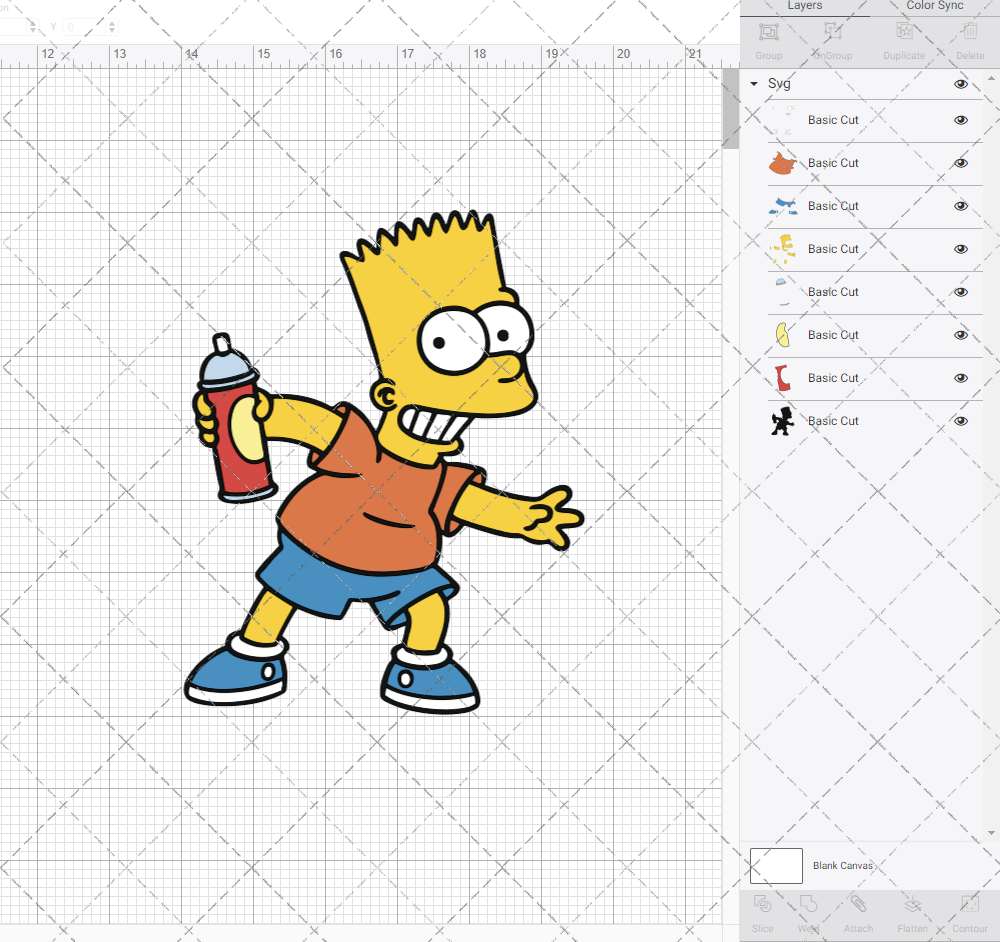Select the yellow skin layer thumbnail
The image size is (1000, 942).
coord(783,249)
